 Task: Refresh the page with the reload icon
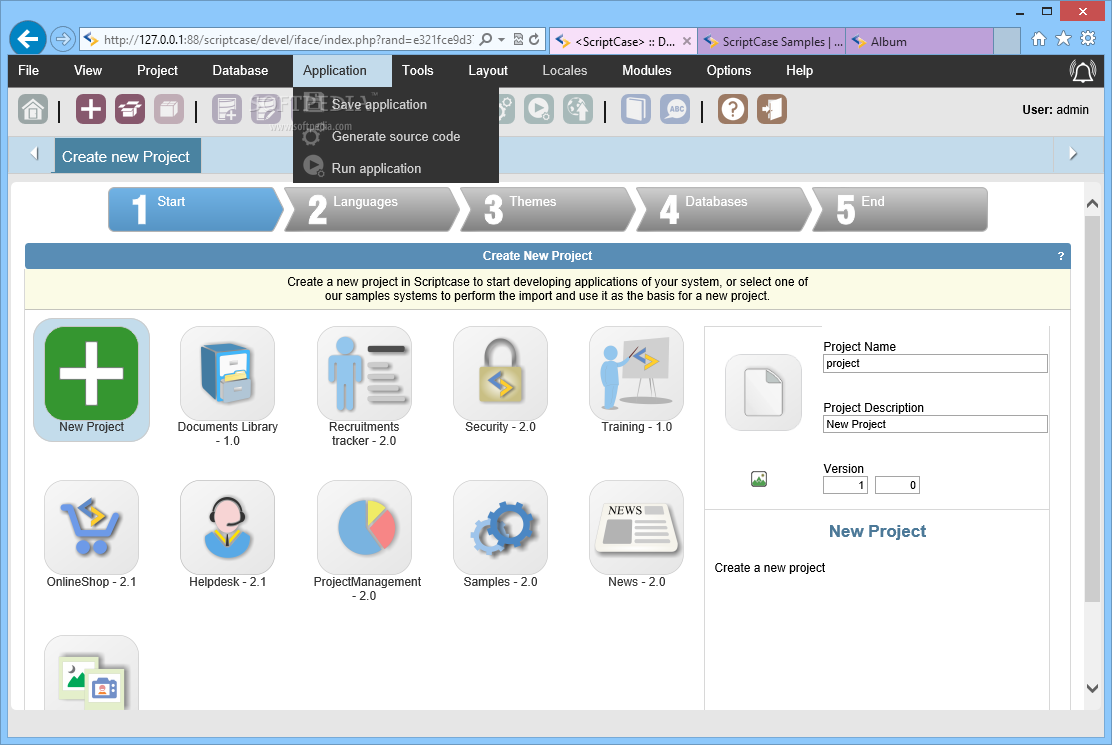(534, 39)
